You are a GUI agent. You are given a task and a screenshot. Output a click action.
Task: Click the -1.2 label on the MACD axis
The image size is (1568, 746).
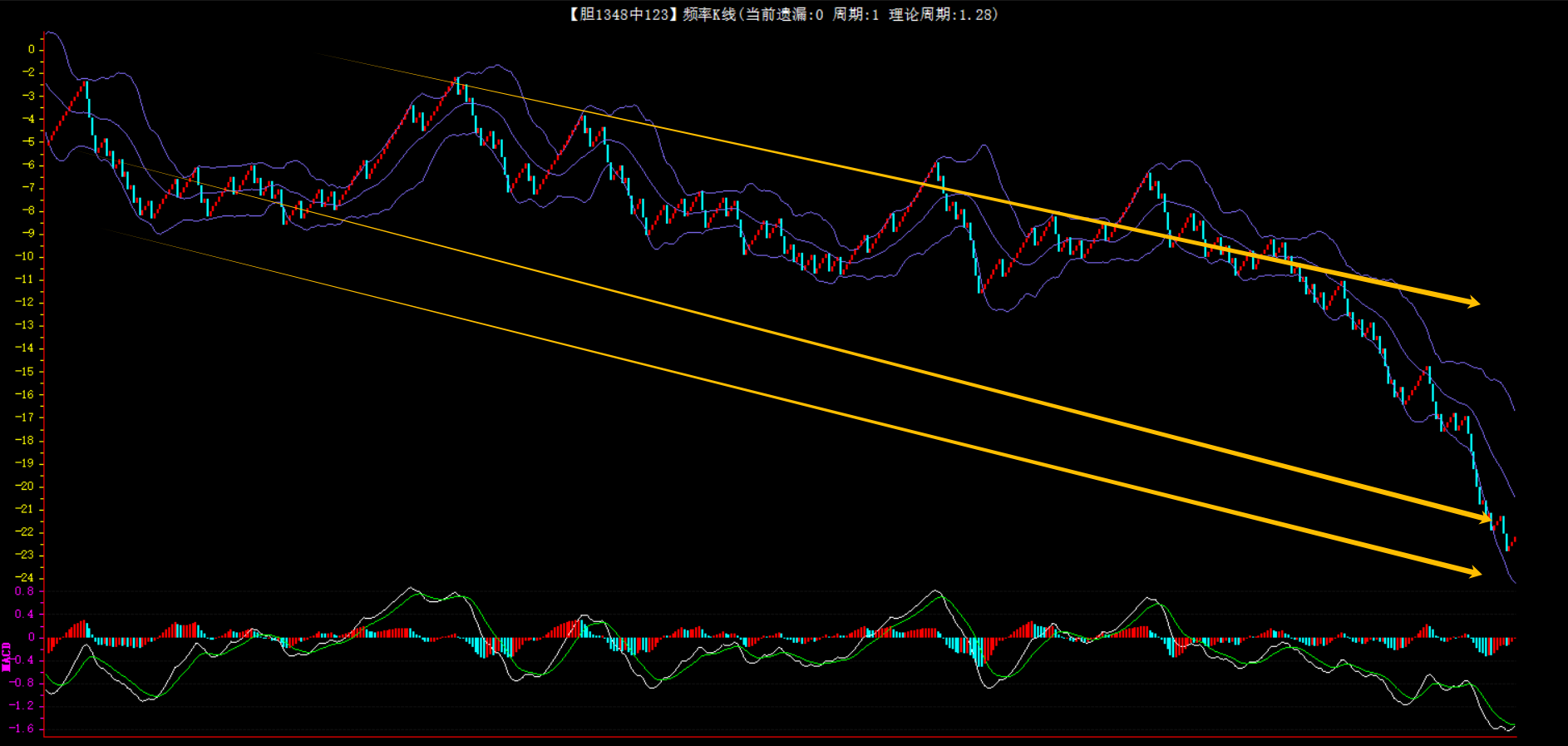point(22,705)
